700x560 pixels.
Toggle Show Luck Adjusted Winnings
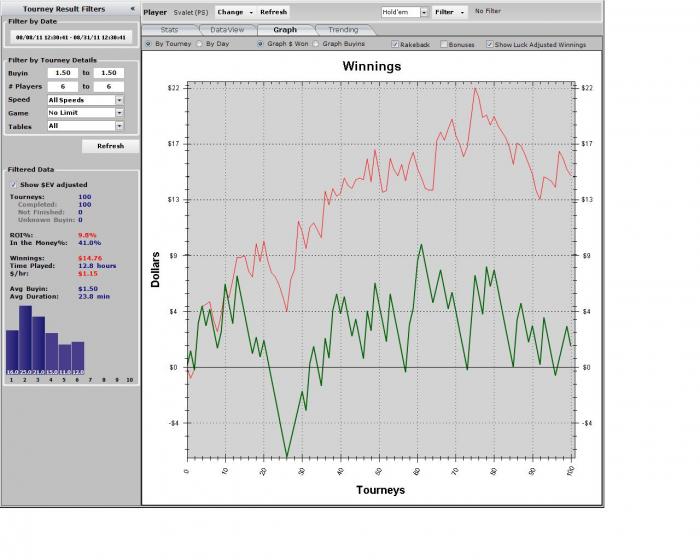point(490,44)
